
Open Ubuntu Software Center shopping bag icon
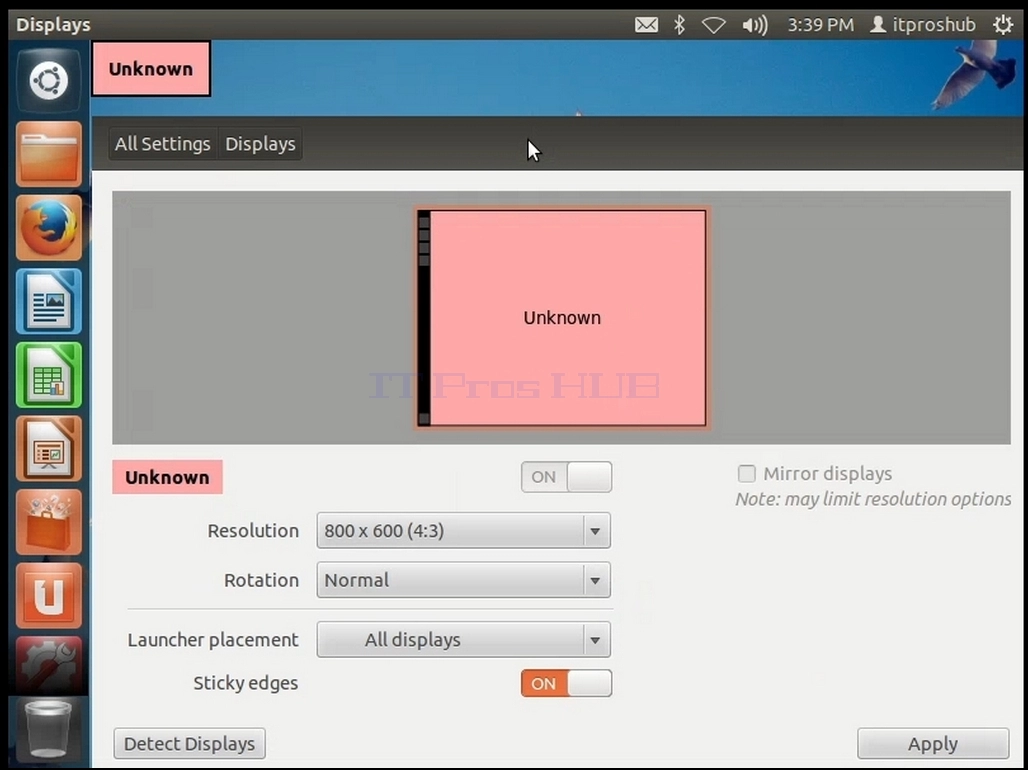pyautogui.click(x=49, y=522)
